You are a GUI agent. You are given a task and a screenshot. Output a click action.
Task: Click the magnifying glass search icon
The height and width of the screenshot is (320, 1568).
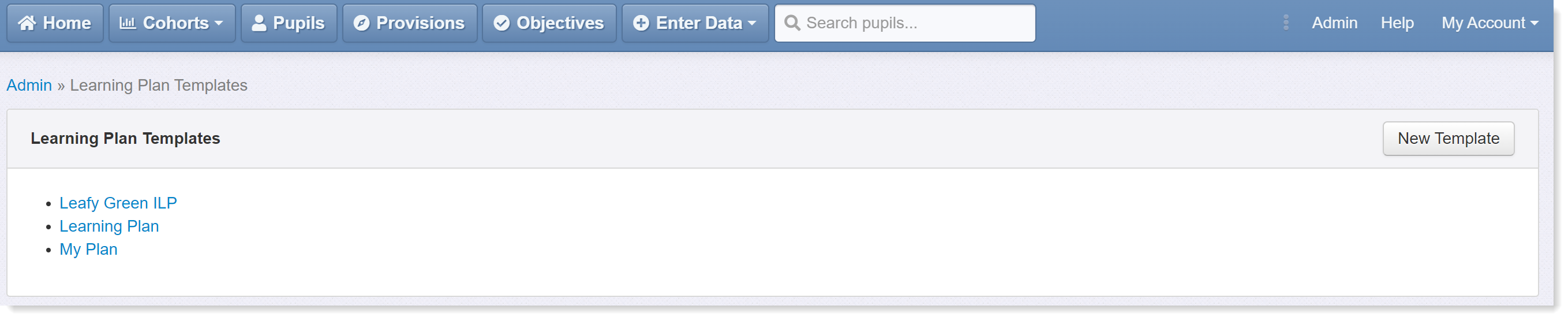coord(792,23)
